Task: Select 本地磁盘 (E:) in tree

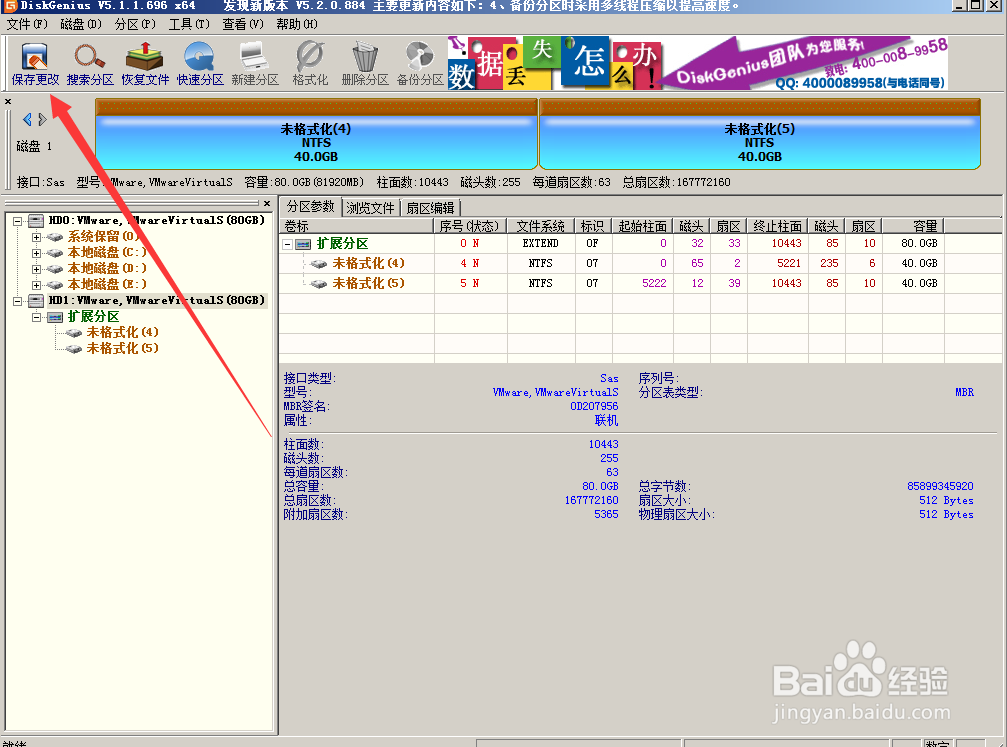Action: 107,285
